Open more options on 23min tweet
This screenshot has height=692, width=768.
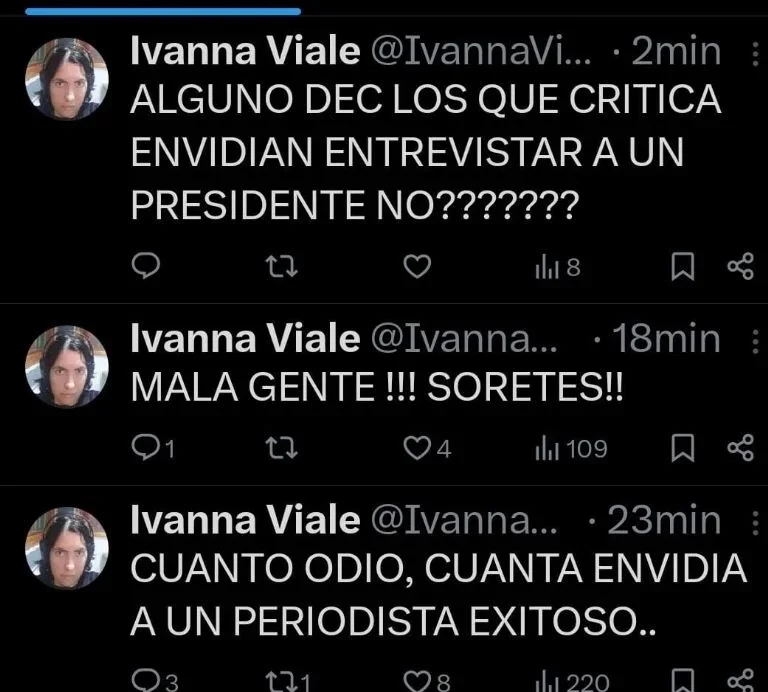tap(755, 523)
